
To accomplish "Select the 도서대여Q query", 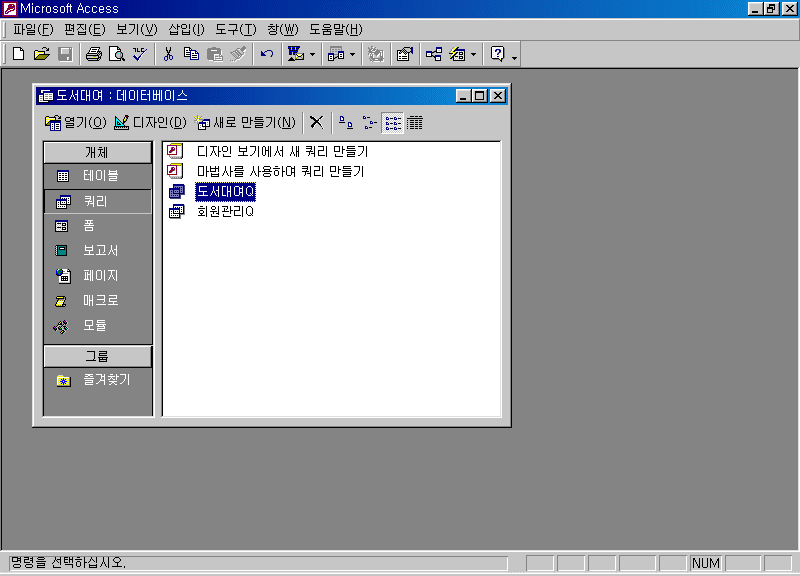I will [225, 191].
